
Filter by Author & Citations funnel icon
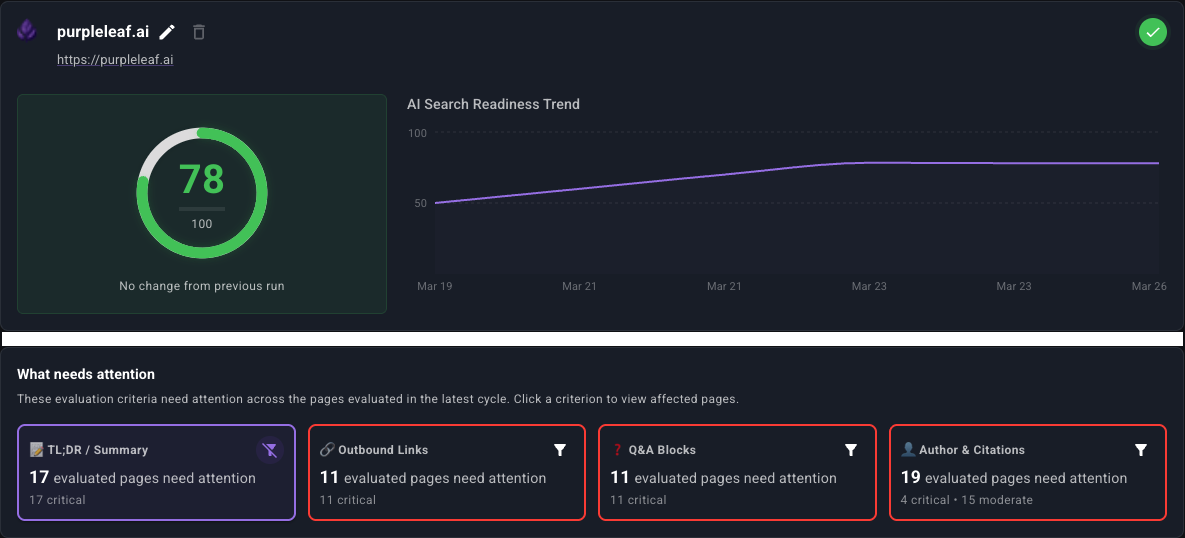click(1141, 450)
